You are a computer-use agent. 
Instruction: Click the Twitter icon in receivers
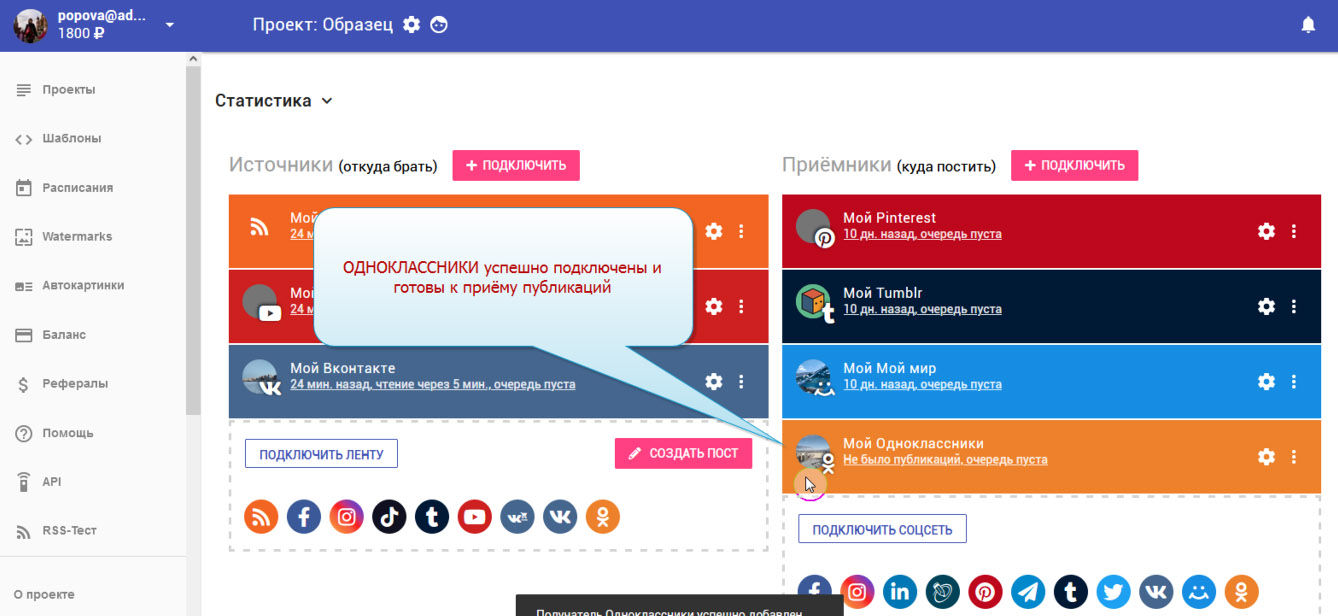[1113, 591]
